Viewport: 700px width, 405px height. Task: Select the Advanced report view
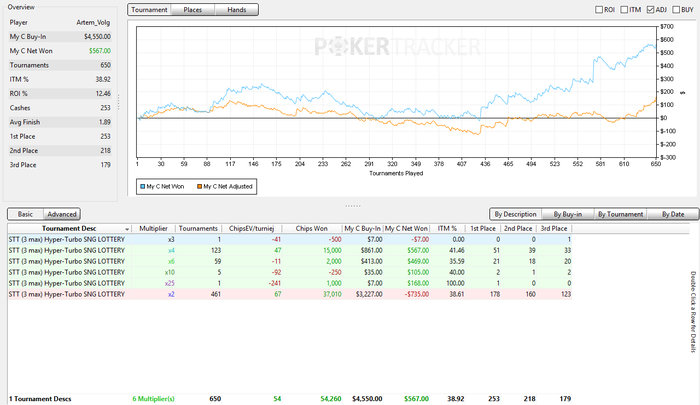62,214
